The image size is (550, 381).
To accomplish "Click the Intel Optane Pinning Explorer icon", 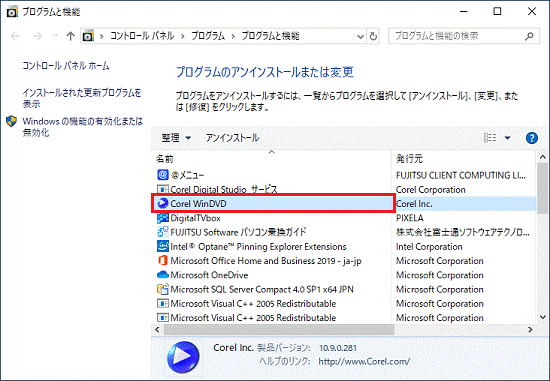I will 163,246.
